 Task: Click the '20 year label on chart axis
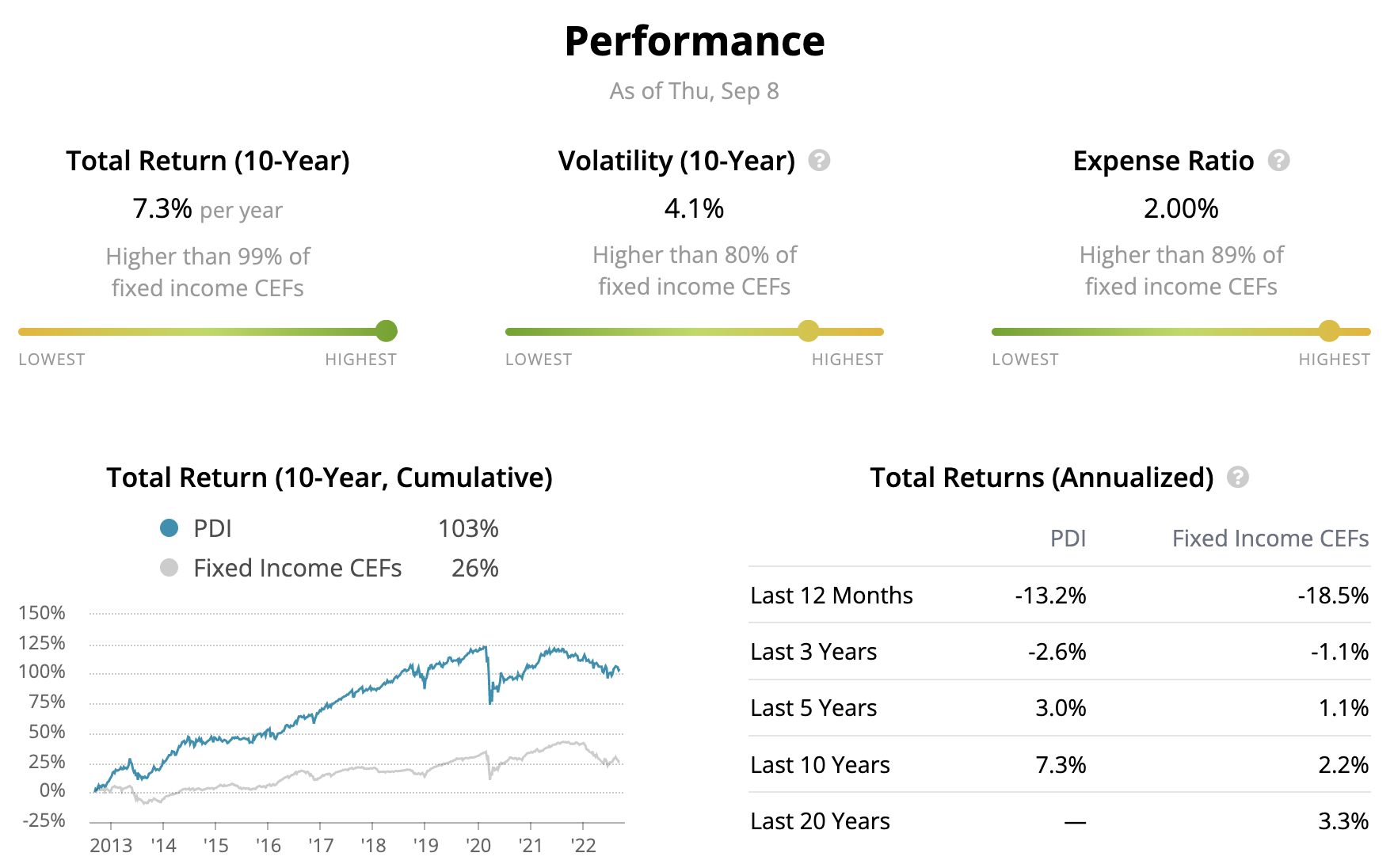coord(478,846)
